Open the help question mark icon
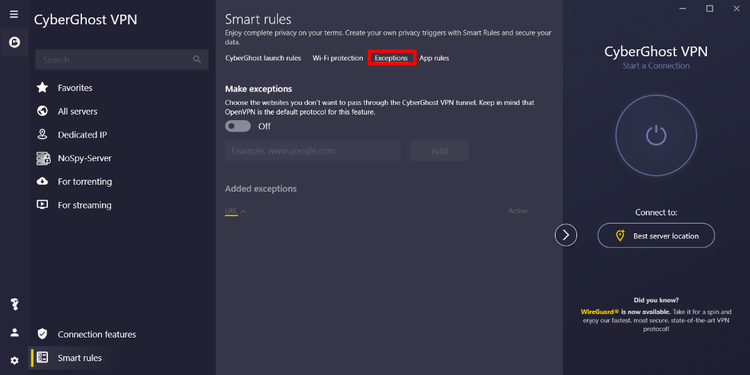The height and width of the screenshot is (375, 750). pos(14,304)
